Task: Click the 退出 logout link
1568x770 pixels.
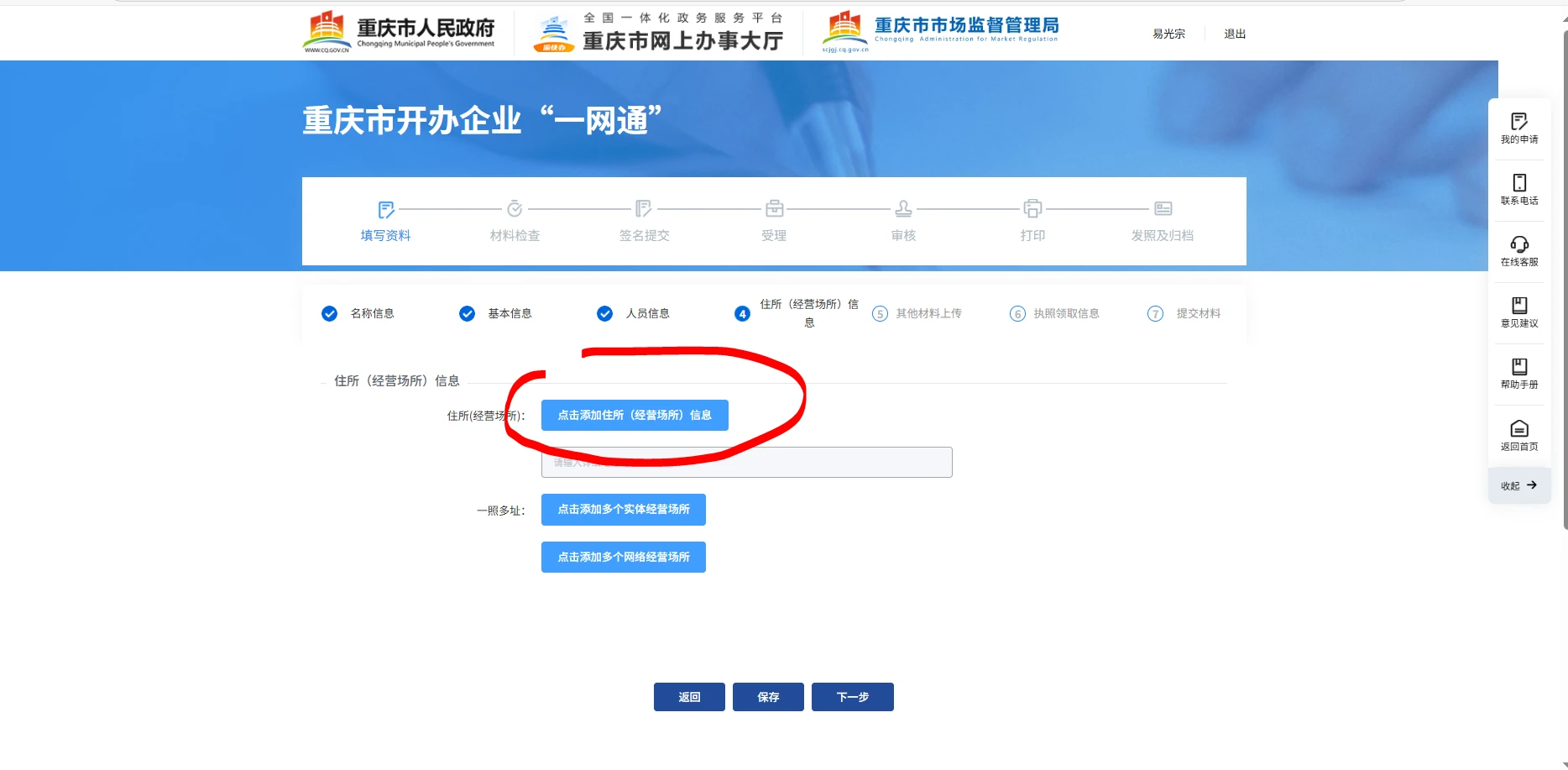Action: [x=1234, y=34]
